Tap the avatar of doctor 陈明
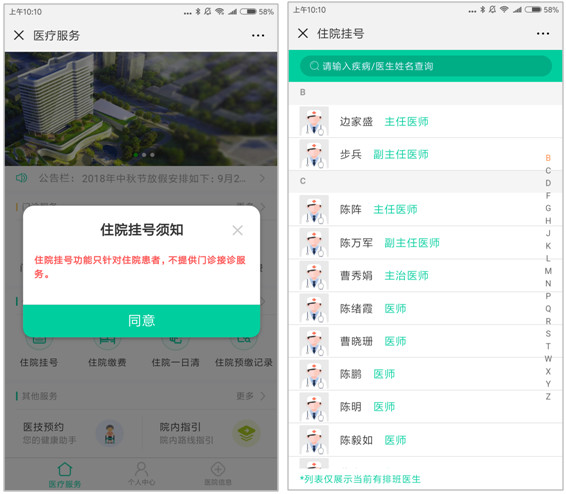Viewport: 566px width, 494px height. click(314, 407)
